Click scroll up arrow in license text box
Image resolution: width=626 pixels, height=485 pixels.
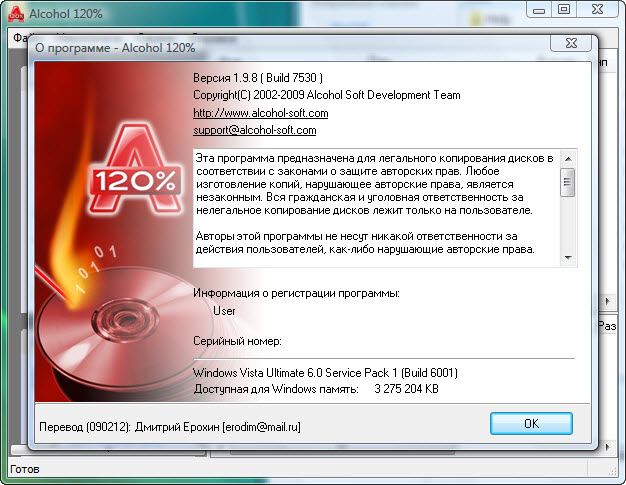[x=568, y=159]
